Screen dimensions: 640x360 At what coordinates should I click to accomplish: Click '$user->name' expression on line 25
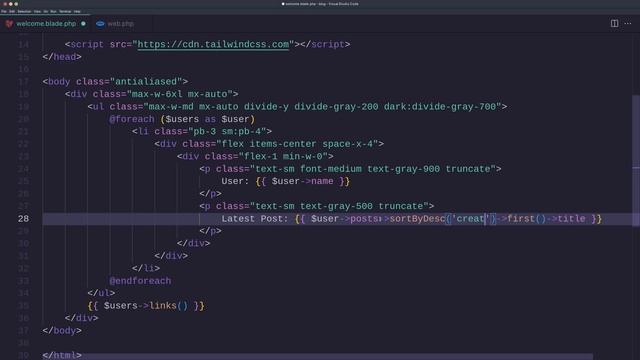click(302, 181)
